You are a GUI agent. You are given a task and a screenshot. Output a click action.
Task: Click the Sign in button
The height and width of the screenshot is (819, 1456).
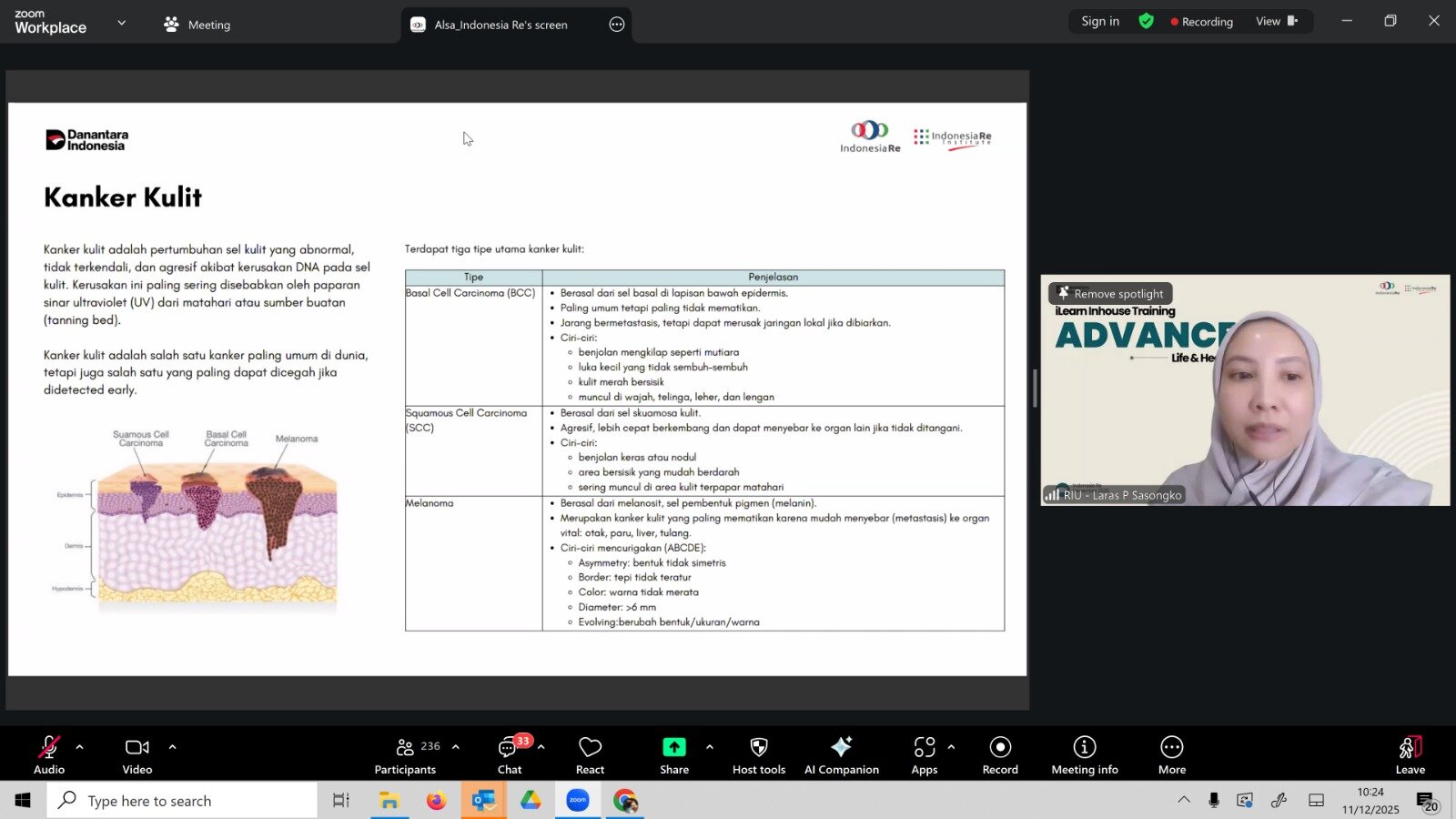pyautogui.click(x=1100, y=21)
